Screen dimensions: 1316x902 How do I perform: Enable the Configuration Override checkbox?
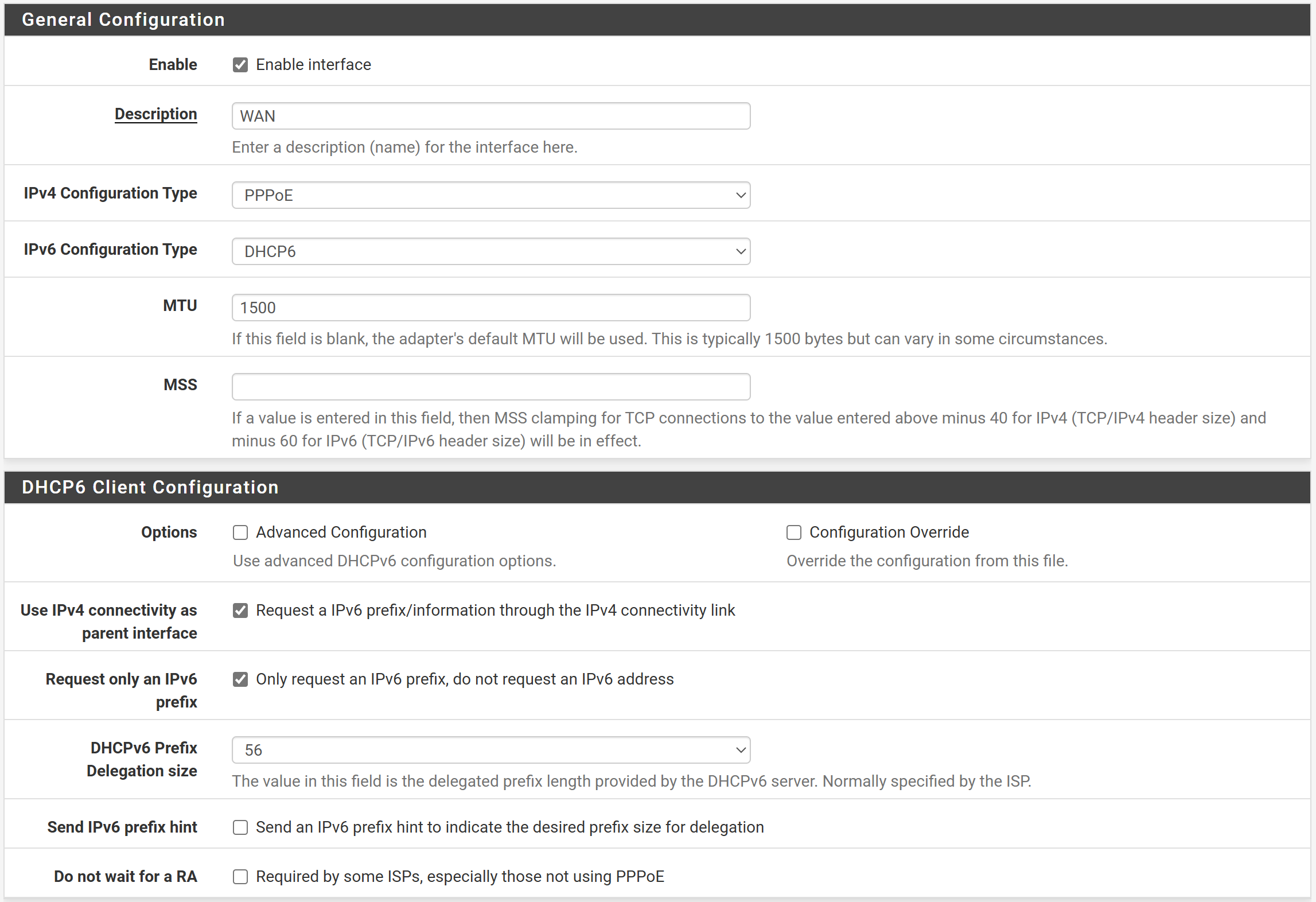pyautogui.click(x=794, y=532)
